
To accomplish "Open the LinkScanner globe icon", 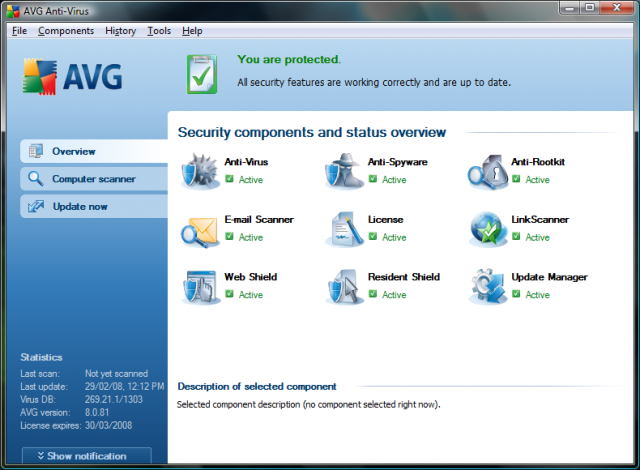I will pos(488,229).
